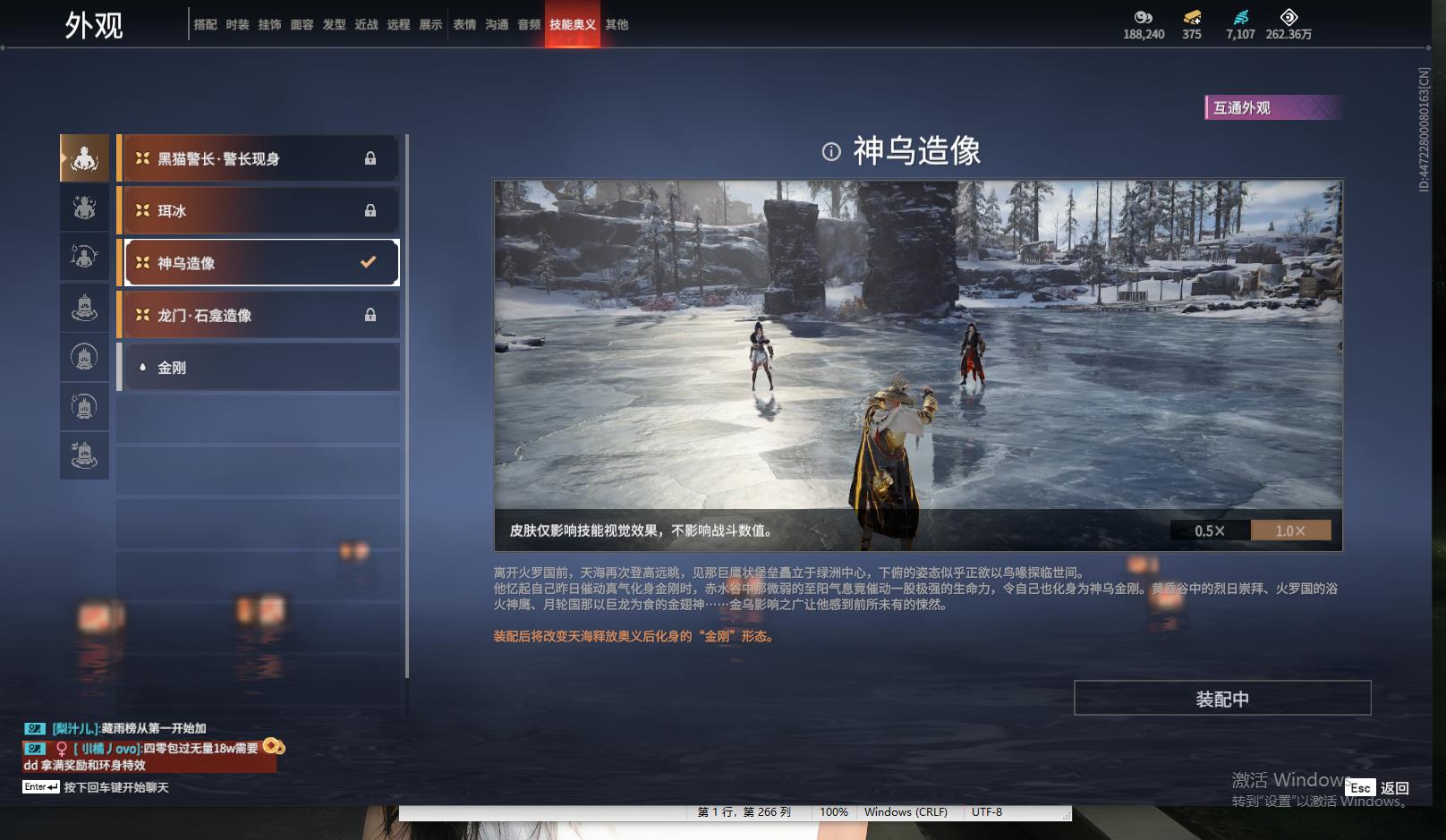
Task: Click the 梨汁儿 chat message
Action: [x=129, y=728]
